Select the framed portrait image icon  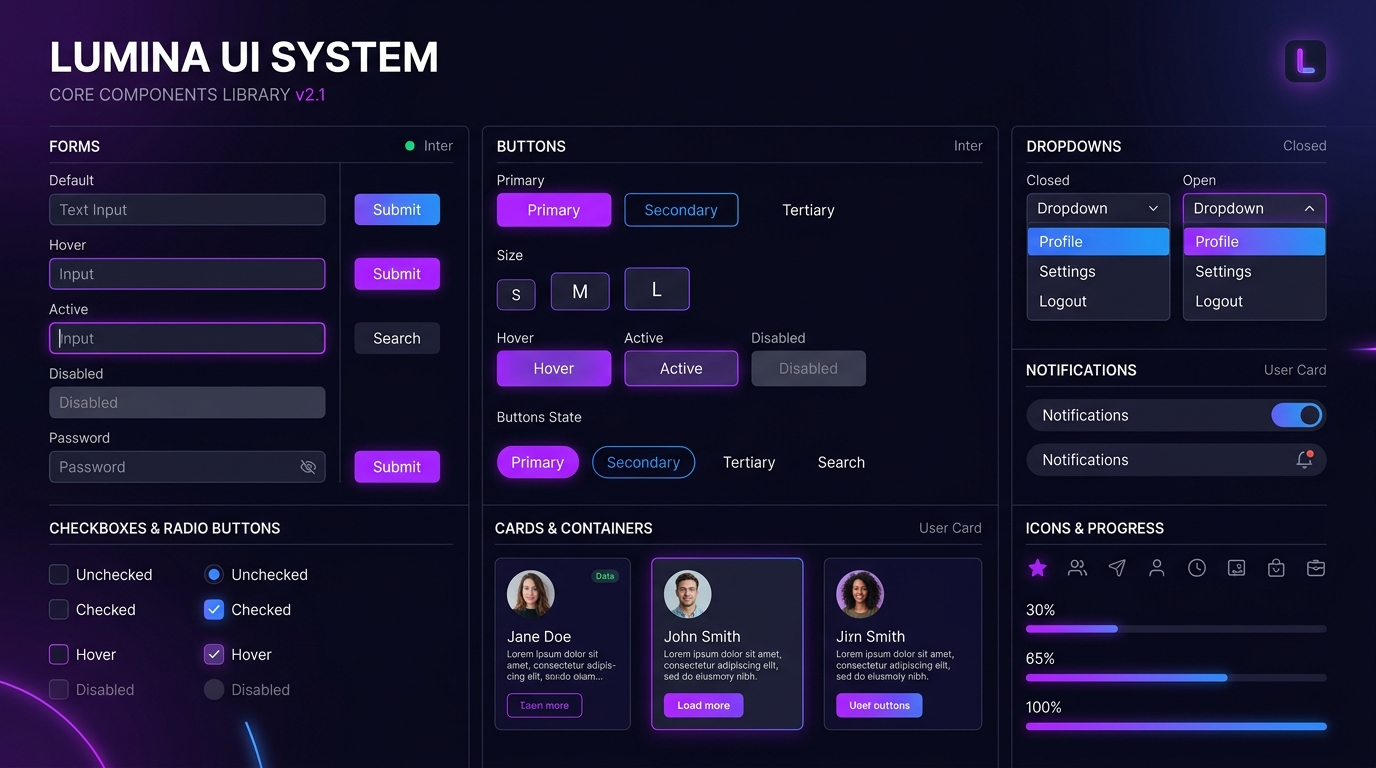[1237, 568]
